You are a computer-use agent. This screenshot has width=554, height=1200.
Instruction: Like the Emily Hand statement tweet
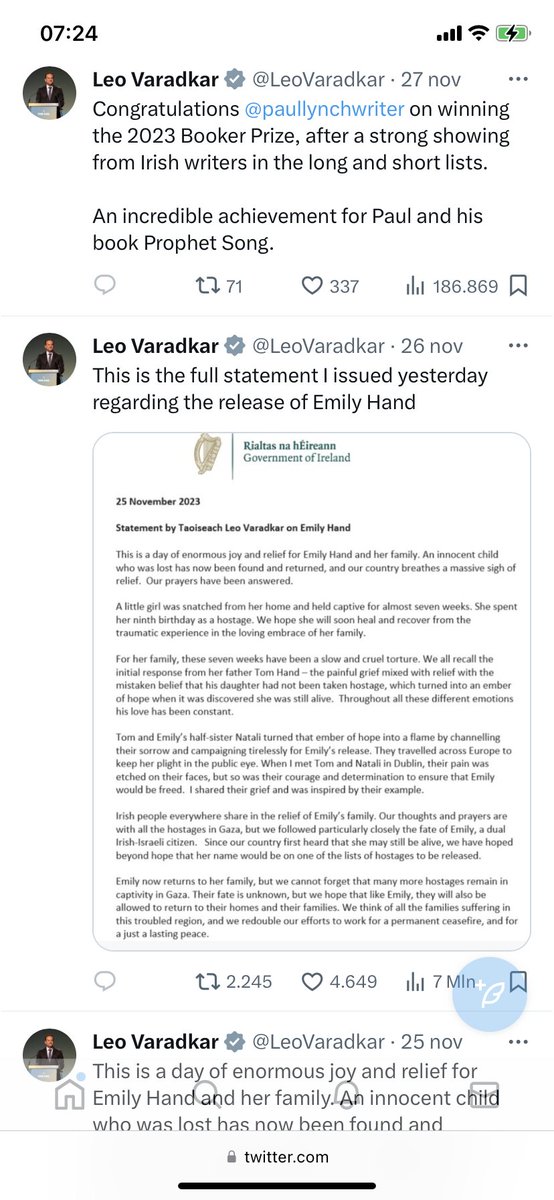click(x=340, y=981)
